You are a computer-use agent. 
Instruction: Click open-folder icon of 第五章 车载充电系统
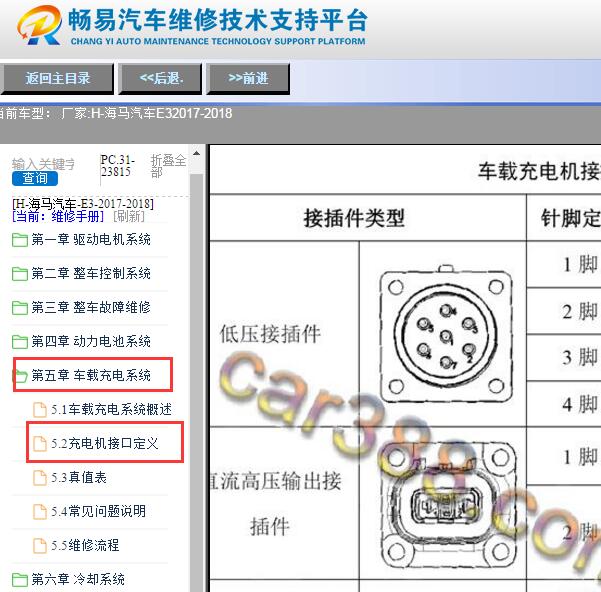[x=21, y=376]
